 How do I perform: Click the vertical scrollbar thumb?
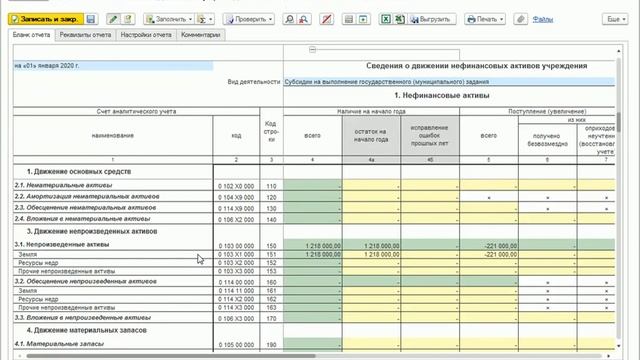[619, 122]
